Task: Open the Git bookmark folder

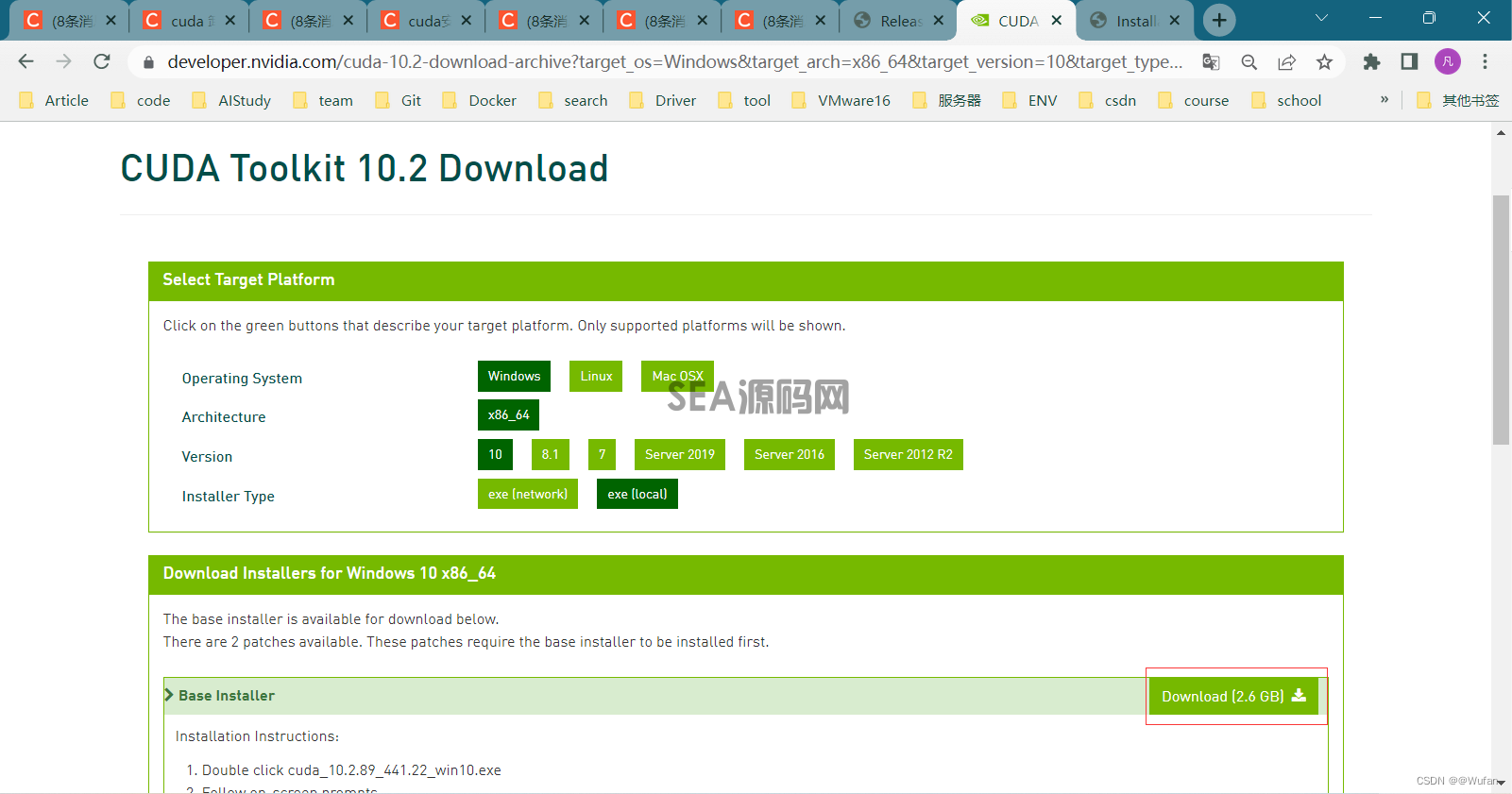Action: 398,100
